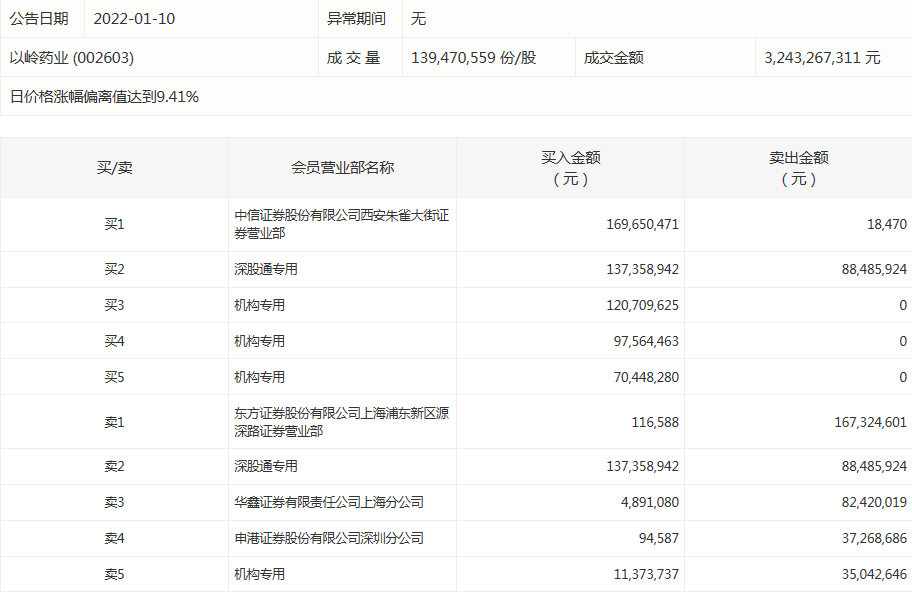
Task: Click the total turnover value 3,243,267,311 元
Action: 822,58
